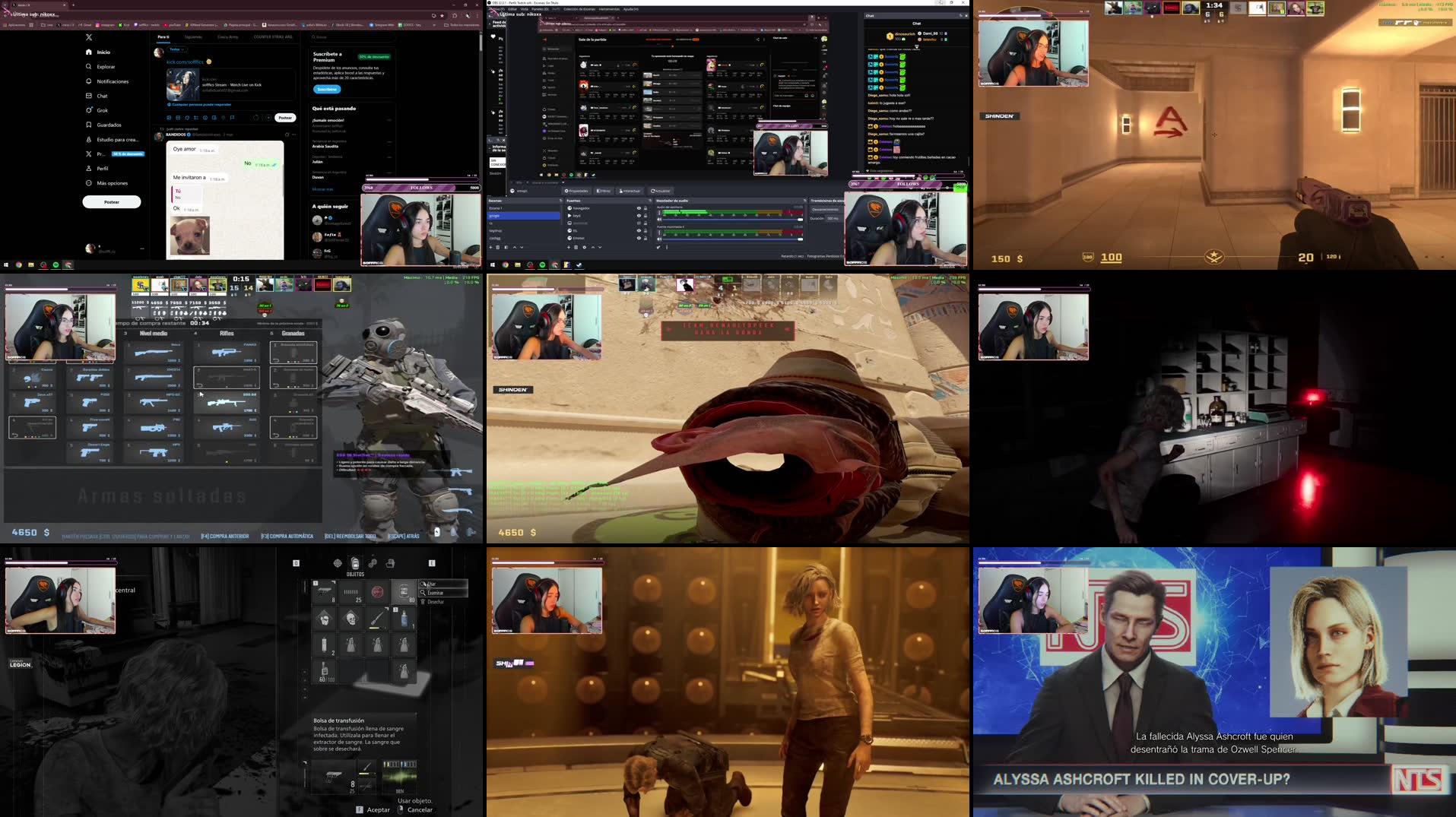
Task: Open Guardados bookmarks in X sidebar
Action: pyautogui.click(x=88, y=125)
